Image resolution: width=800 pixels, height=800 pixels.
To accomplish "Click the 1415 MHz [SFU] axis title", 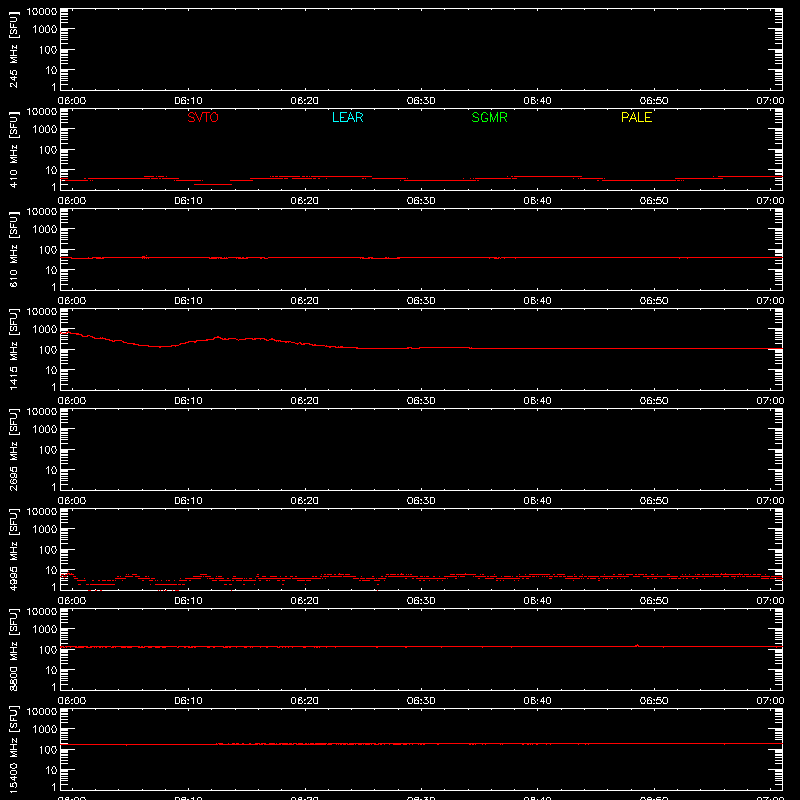I will coord(13,349).
